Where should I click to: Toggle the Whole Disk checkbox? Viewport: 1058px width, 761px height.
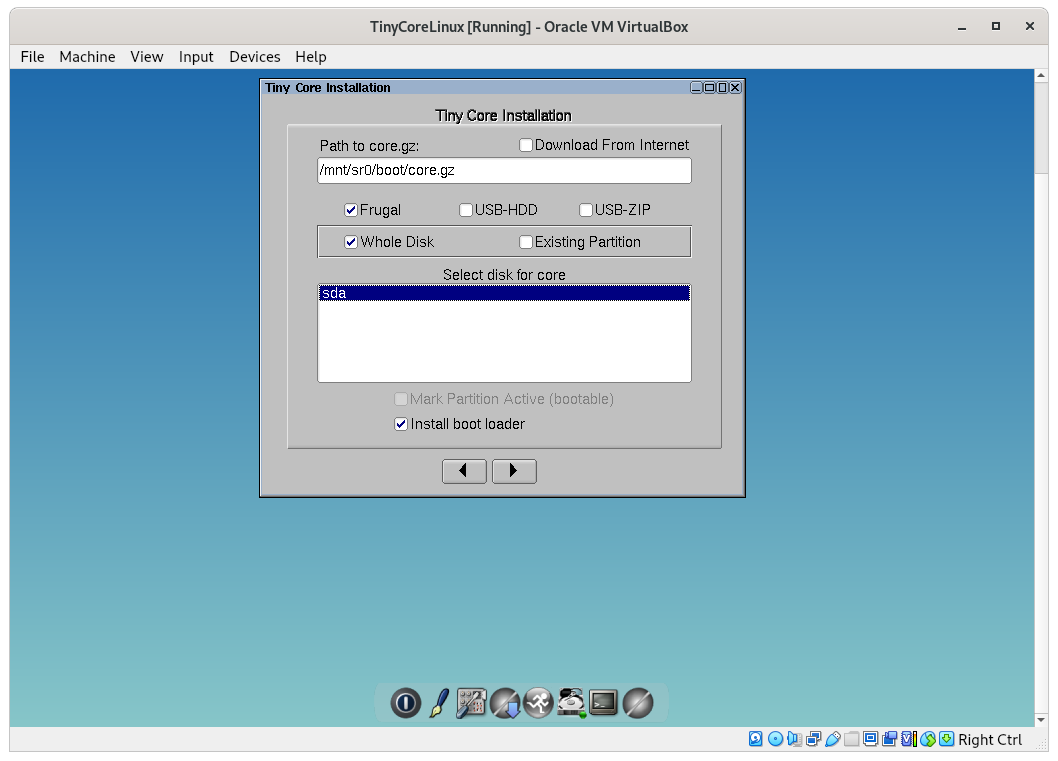(x=351, y=242)
